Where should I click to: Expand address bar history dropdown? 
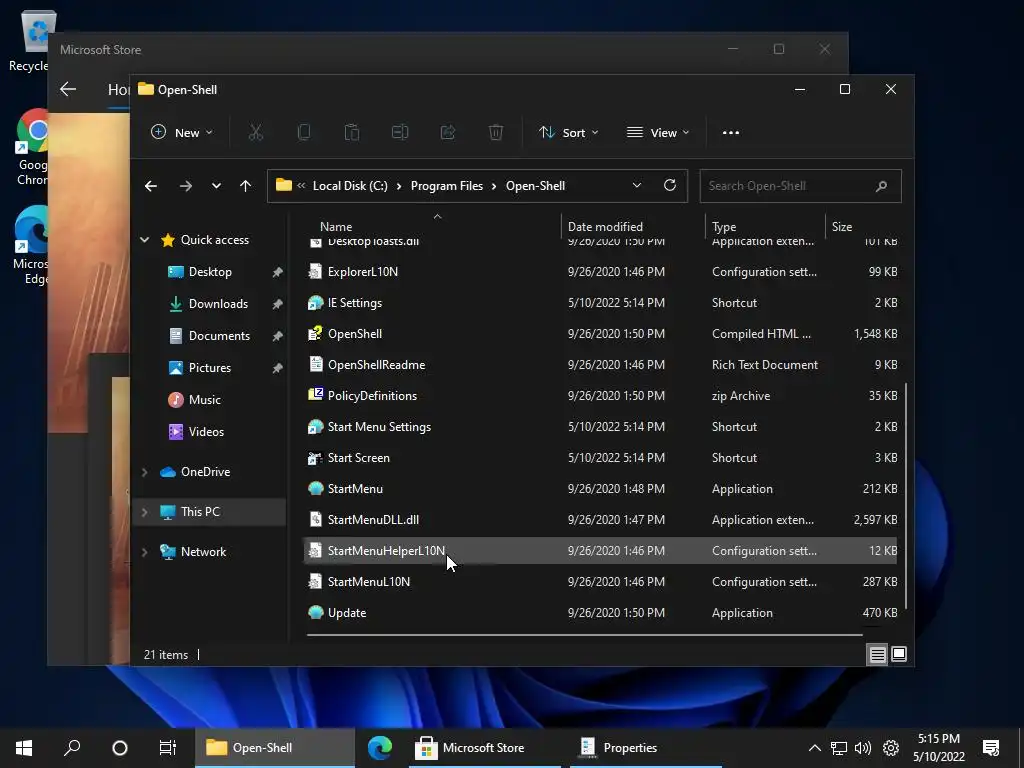tap(637, 185)
